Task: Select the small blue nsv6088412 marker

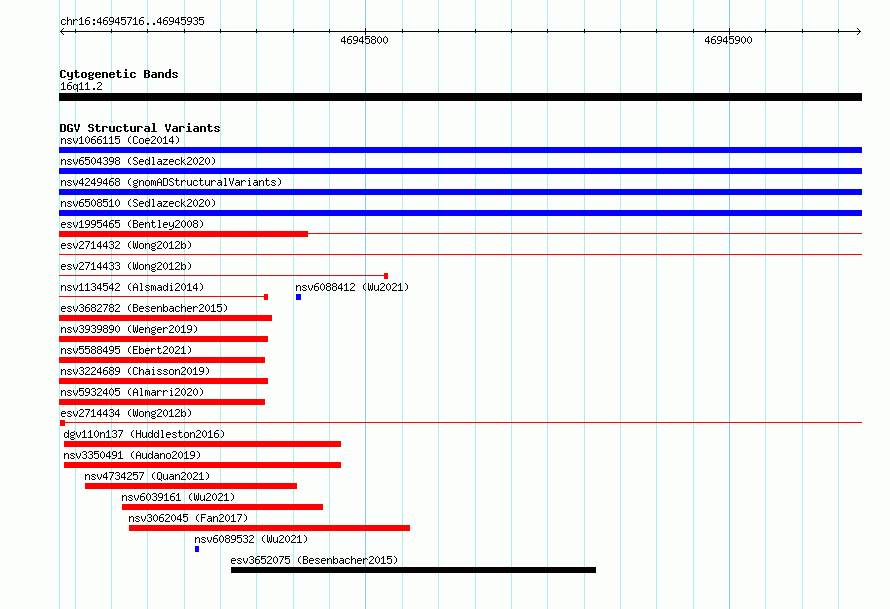Action: coord(299,297)
